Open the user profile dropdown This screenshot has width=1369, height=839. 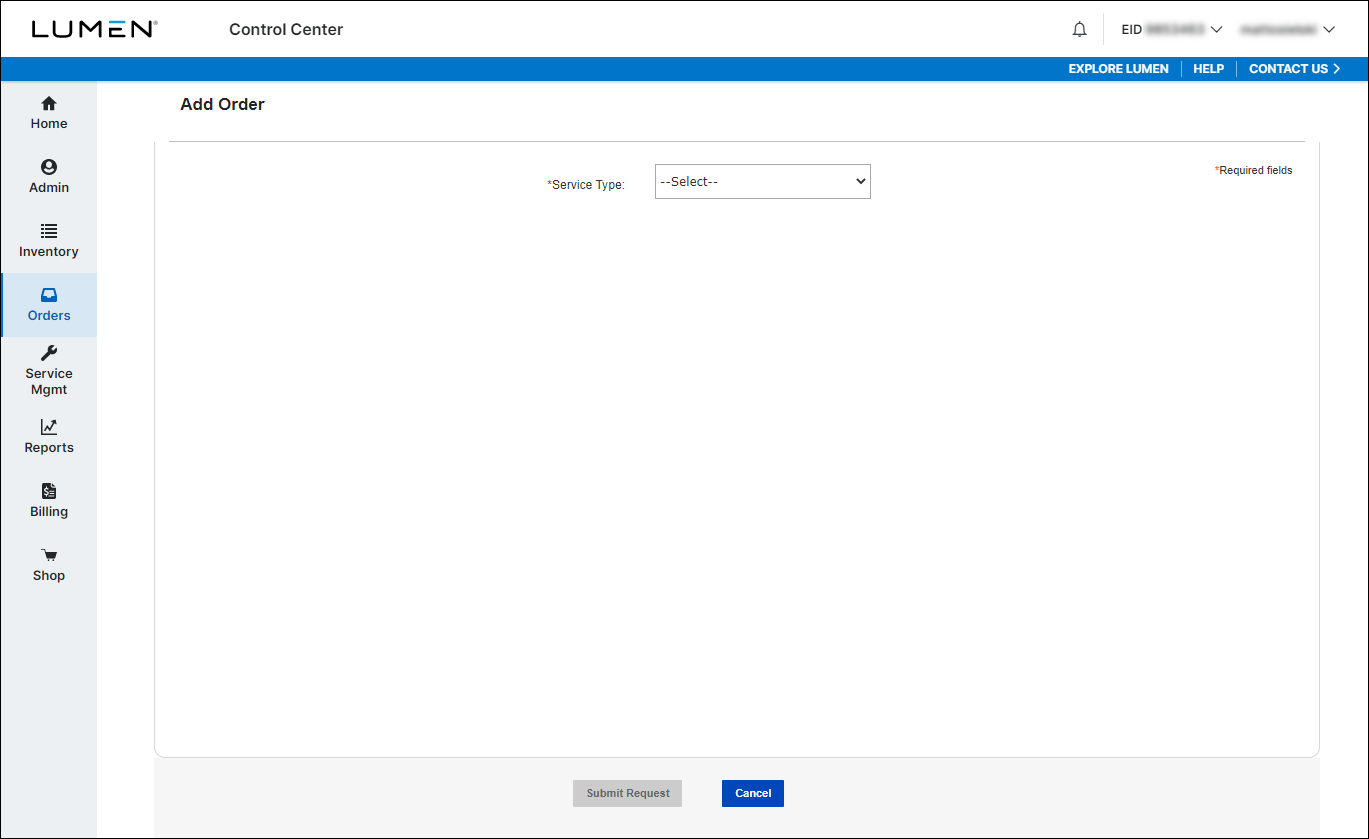point(1288,30)
